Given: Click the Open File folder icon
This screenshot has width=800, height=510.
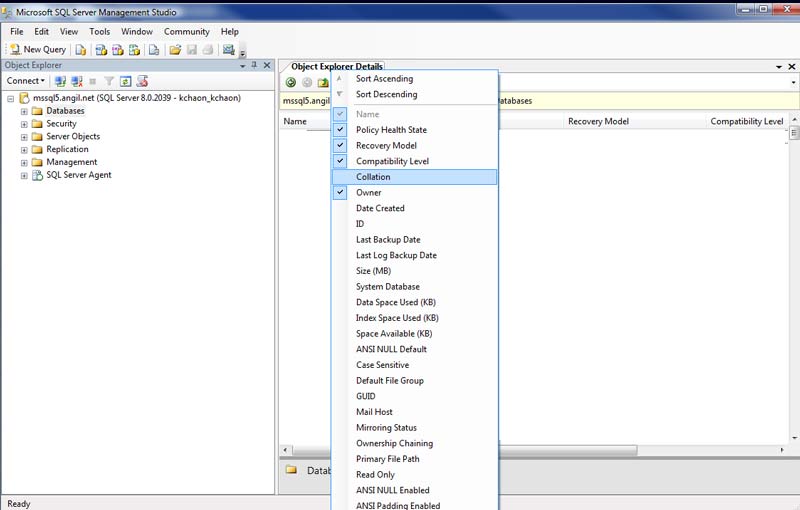Looking at the screenshot, I should (175, 49).
